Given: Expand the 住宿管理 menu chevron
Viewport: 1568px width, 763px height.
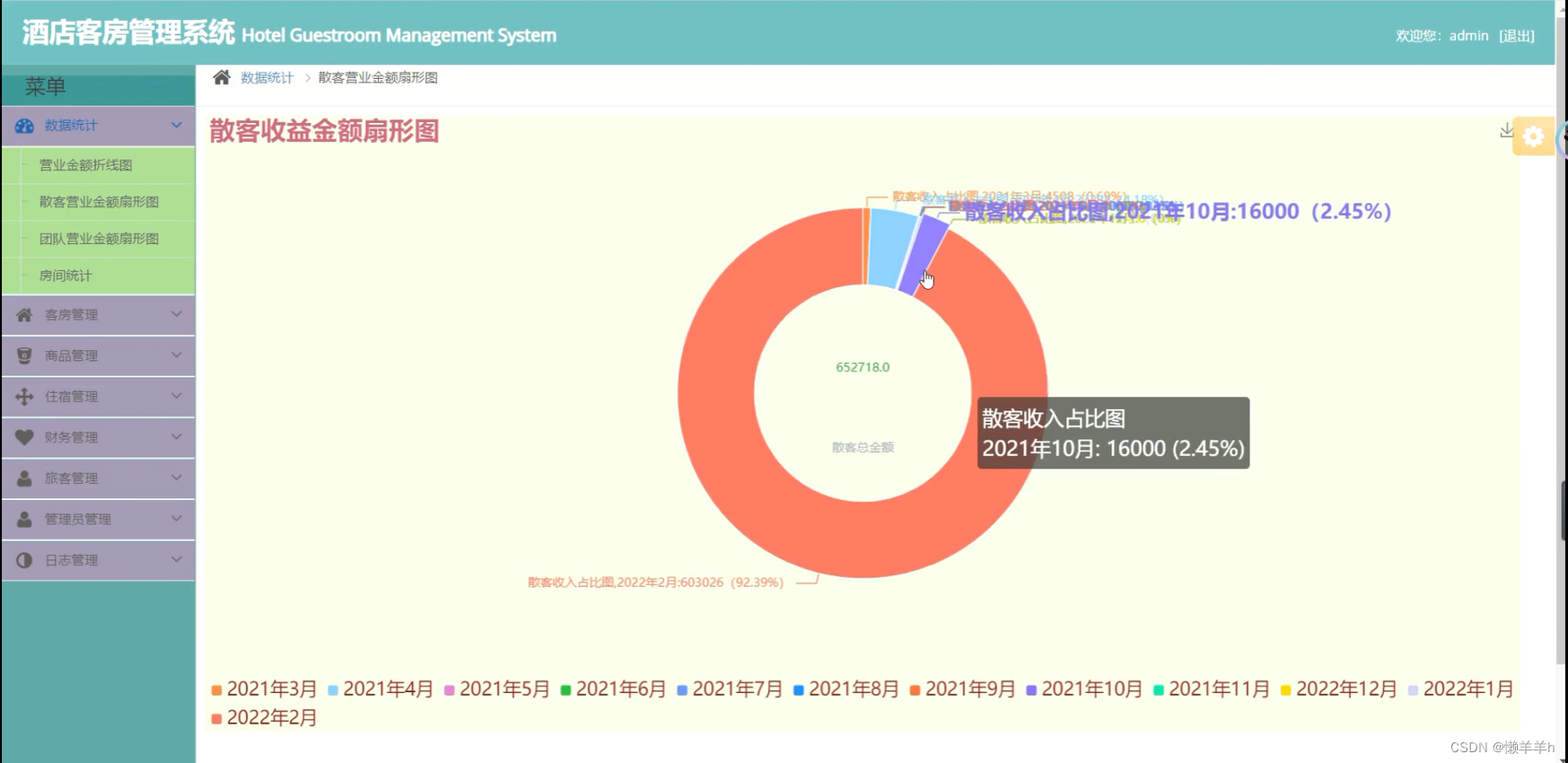Looking at the screenshot, I should click(177, 396).
